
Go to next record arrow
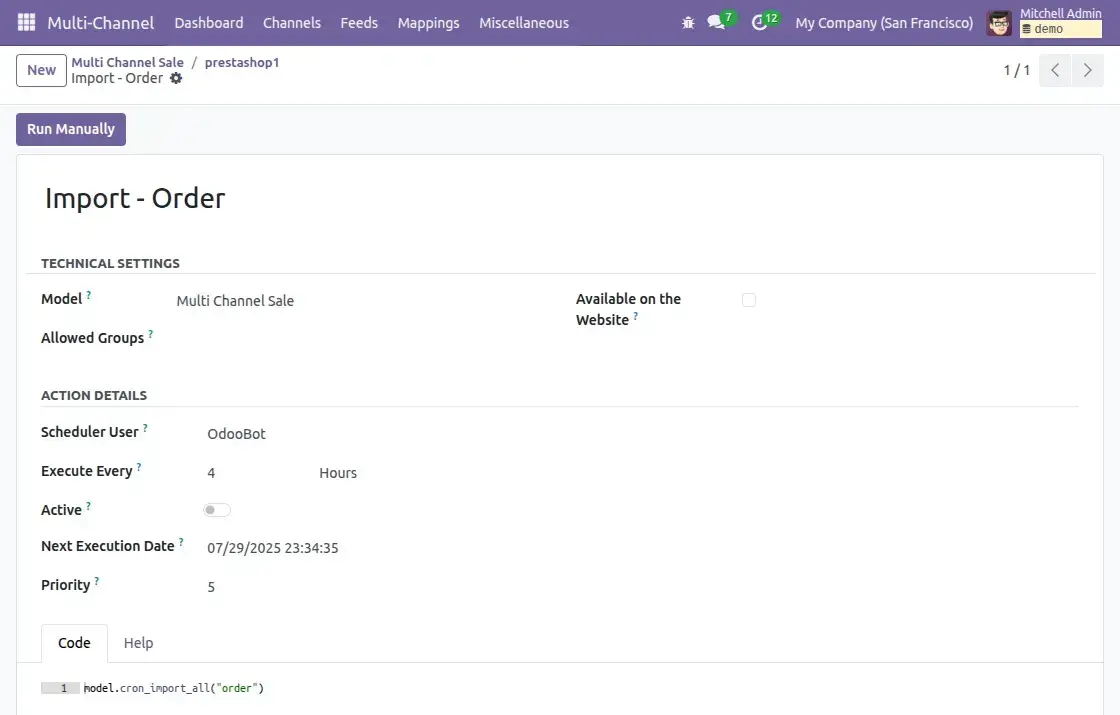(x=1088, y=70)
